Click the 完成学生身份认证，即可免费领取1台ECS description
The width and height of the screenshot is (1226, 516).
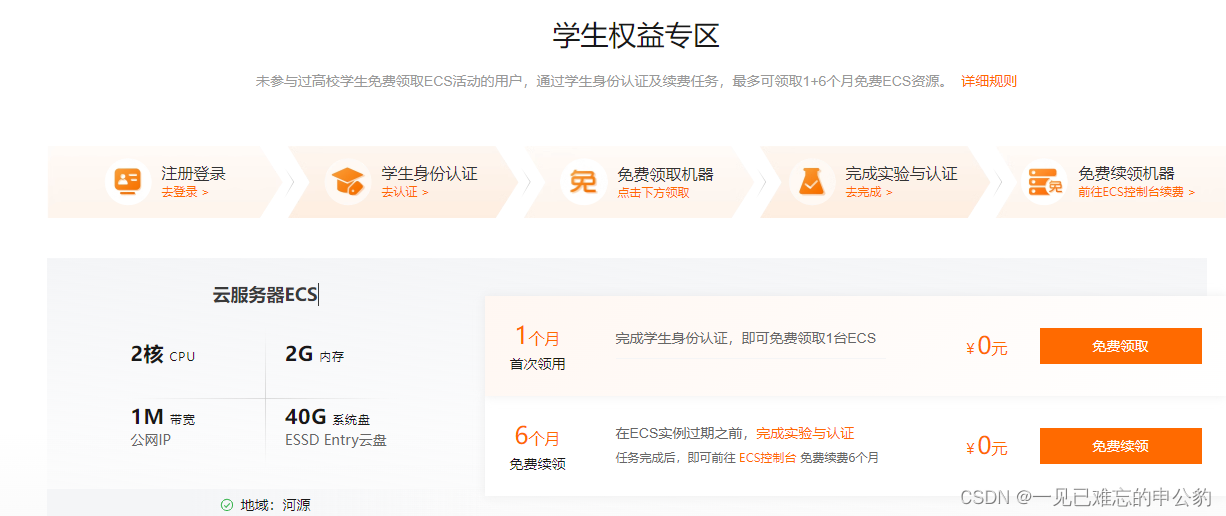746,339
